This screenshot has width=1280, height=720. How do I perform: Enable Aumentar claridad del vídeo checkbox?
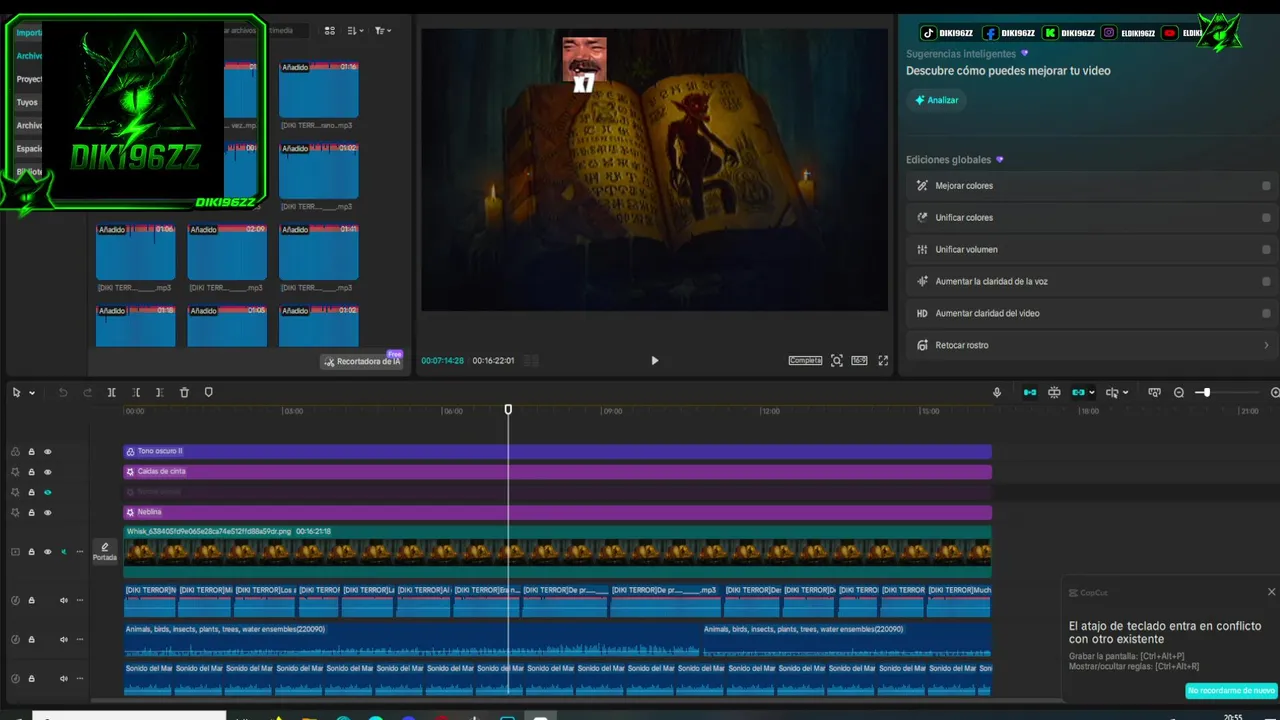(x=1266, y=314)
